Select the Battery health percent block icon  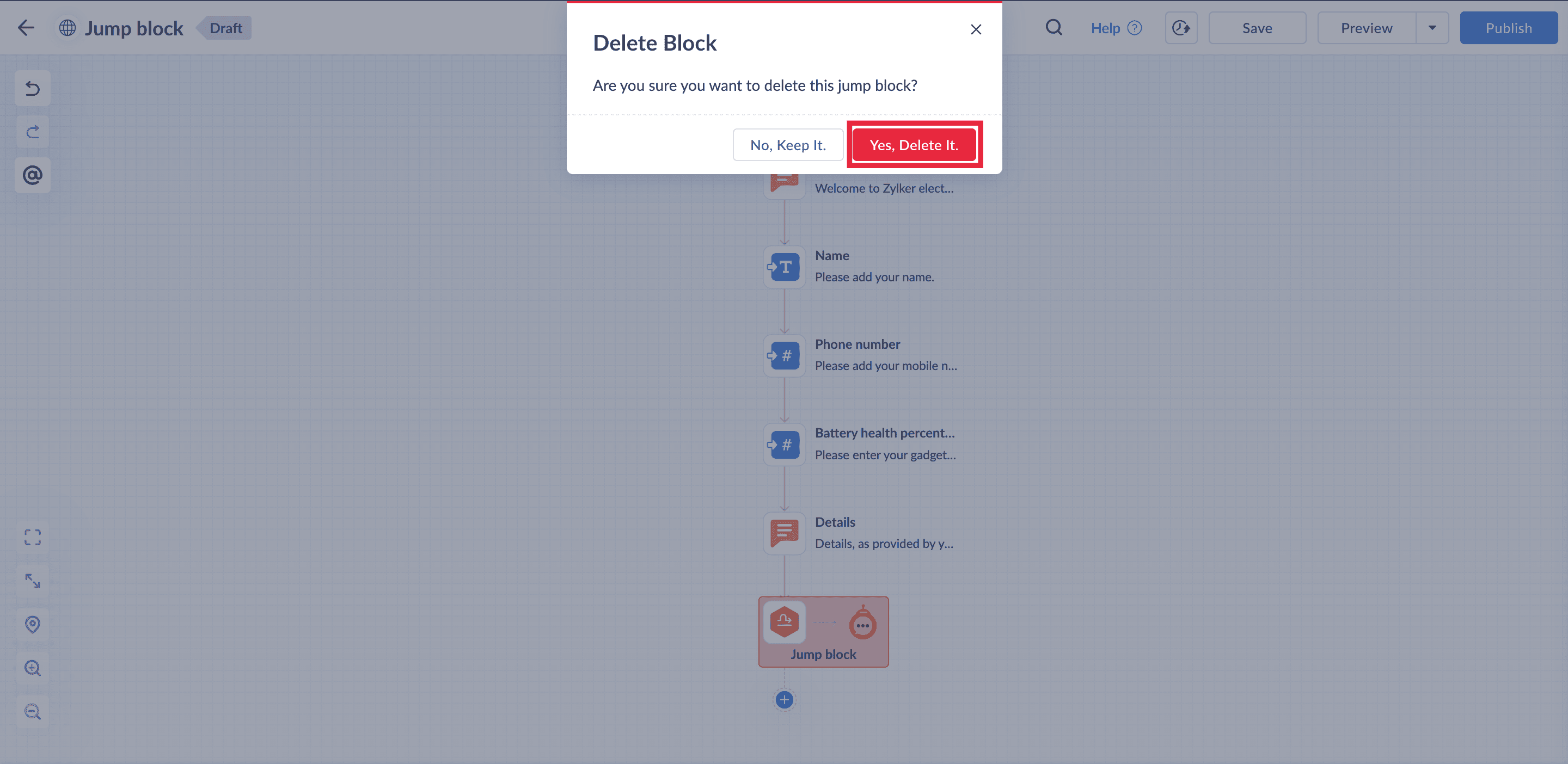(784, 445)
